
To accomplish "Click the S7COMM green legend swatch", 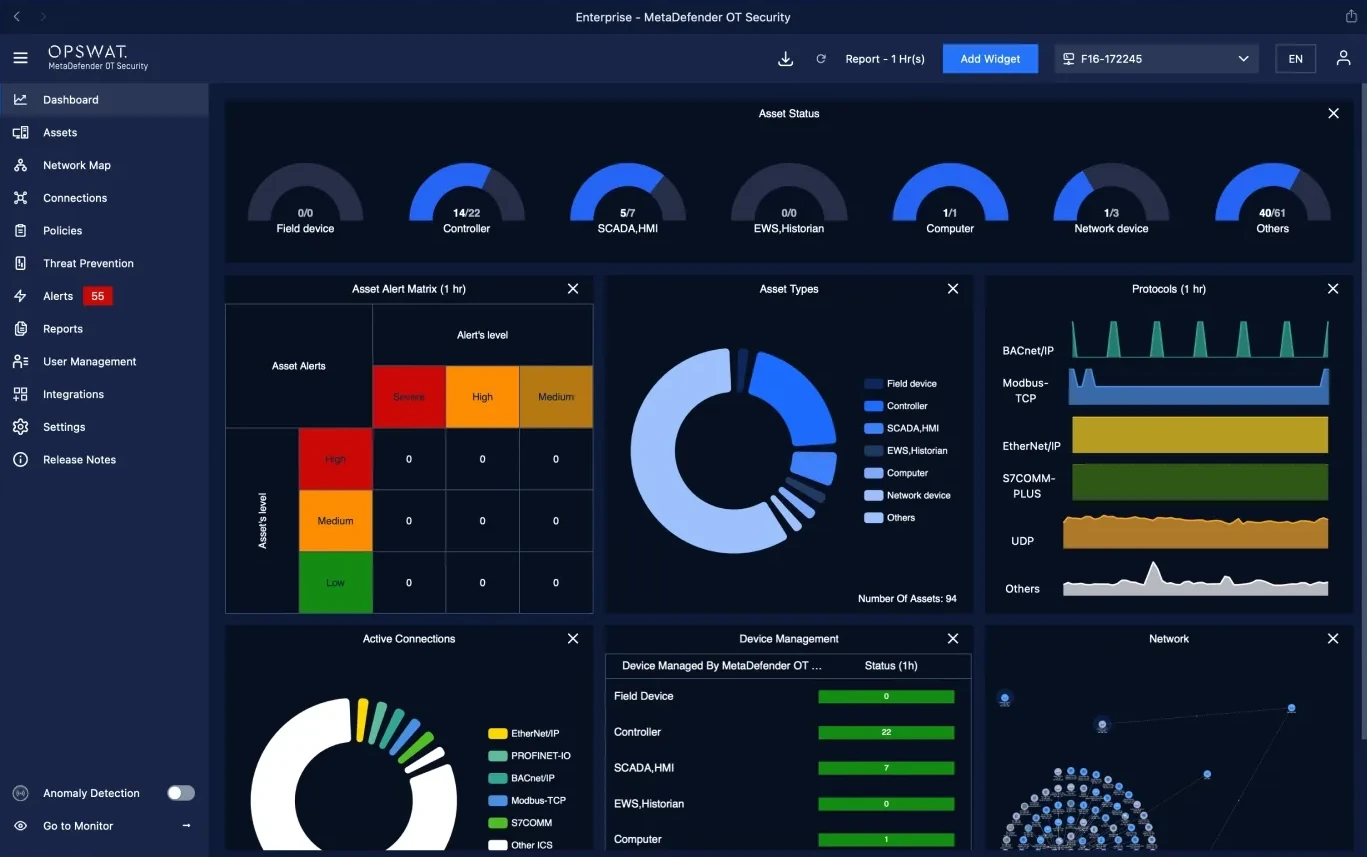I will pyautogui.click(x=497, y=823).
